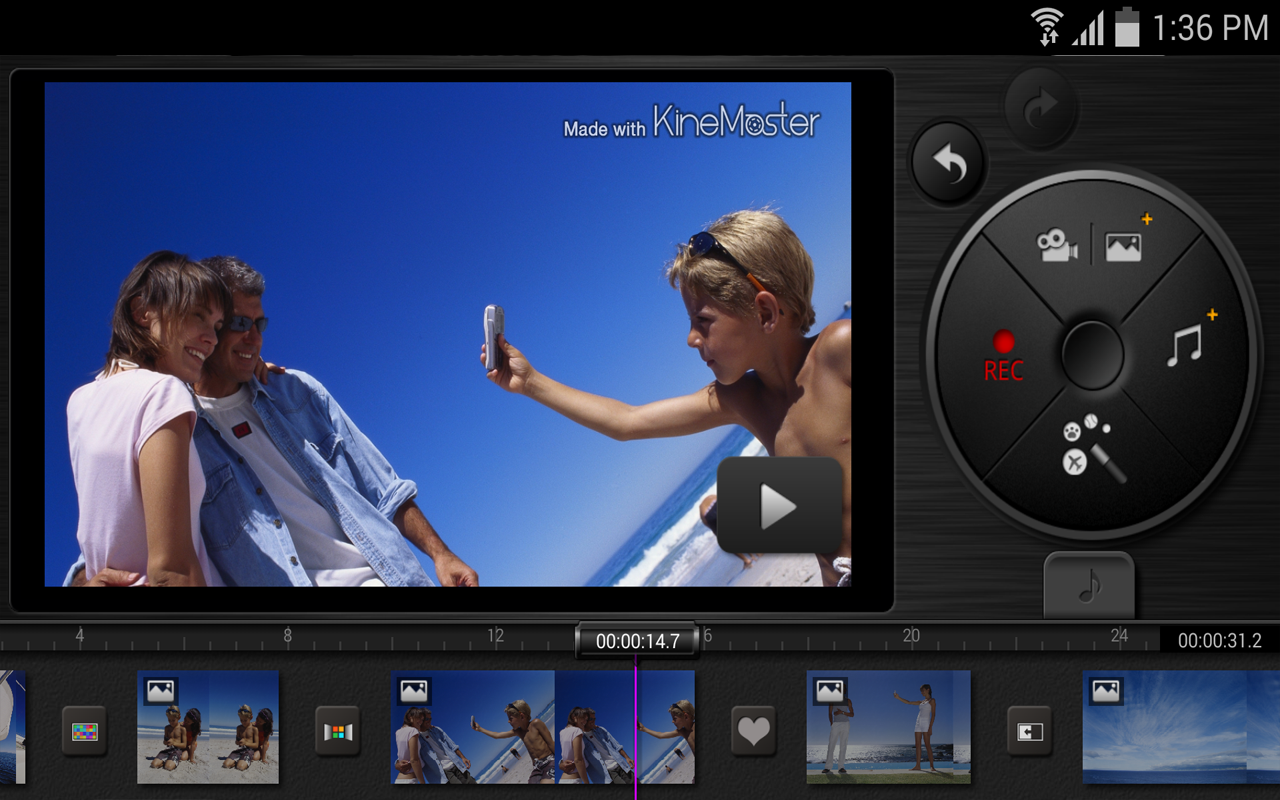Tap the image badge on beach family clip
The image size is (1280, 800).
point(160,690)
